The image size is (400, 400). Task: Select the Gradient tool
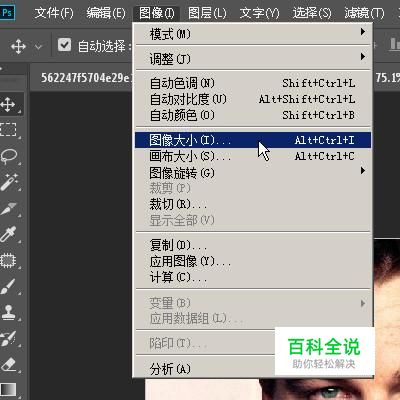point(9,389)
